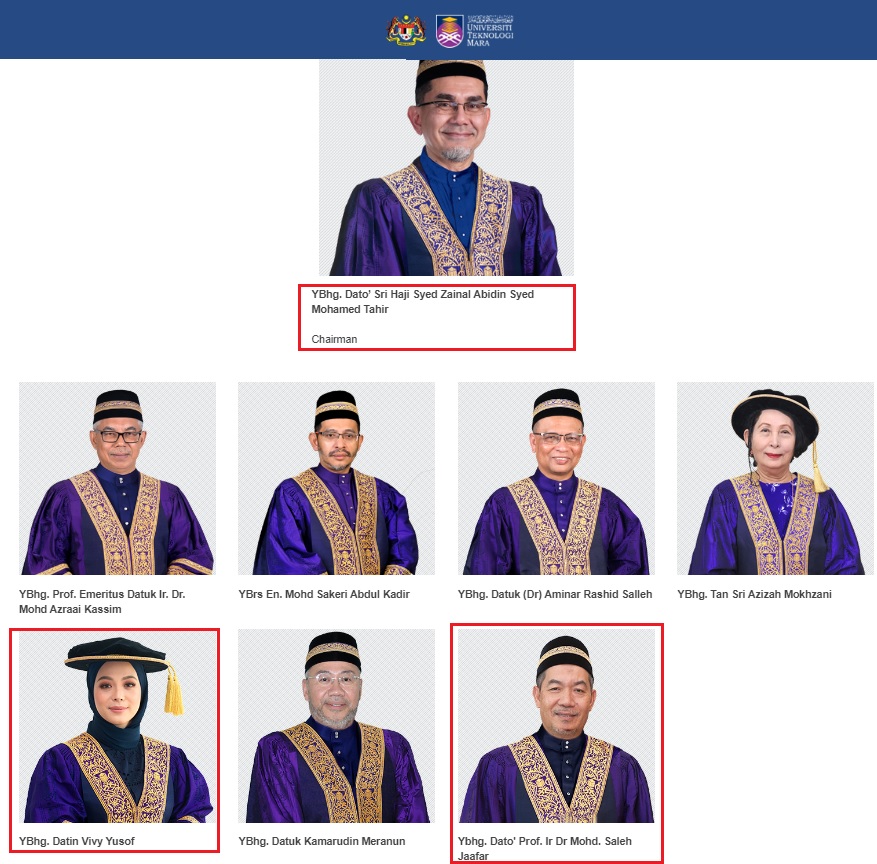Image resolution: width=877 pixels, height=864 pixels.
Task: Click the name Mohd Azraai Kassim
Action: click(x=102, y=601)
